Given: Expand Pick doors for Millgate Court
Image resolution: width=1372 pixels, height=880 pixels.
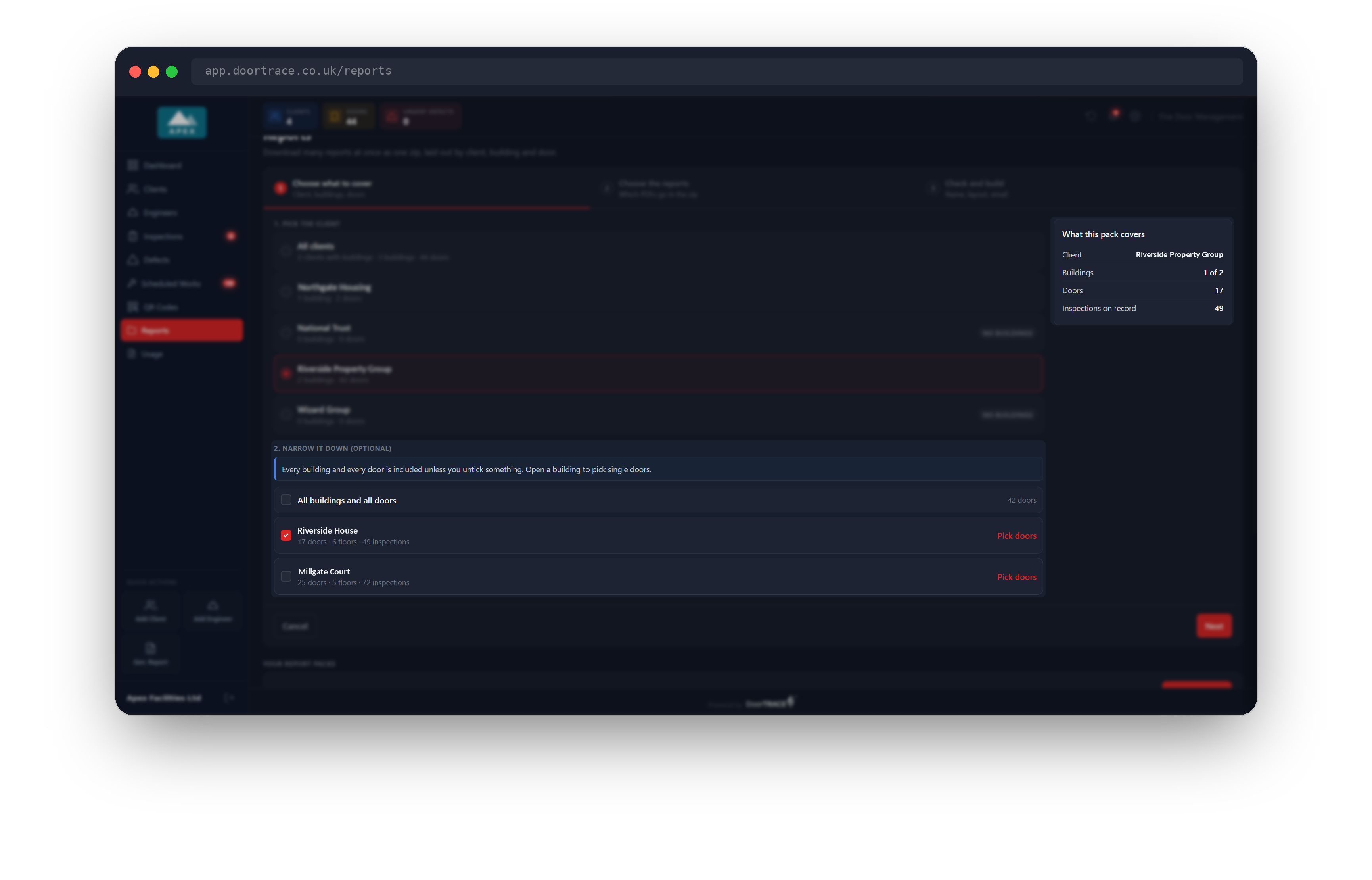Looking at the screenshot, I should [x=1016, y=577].
